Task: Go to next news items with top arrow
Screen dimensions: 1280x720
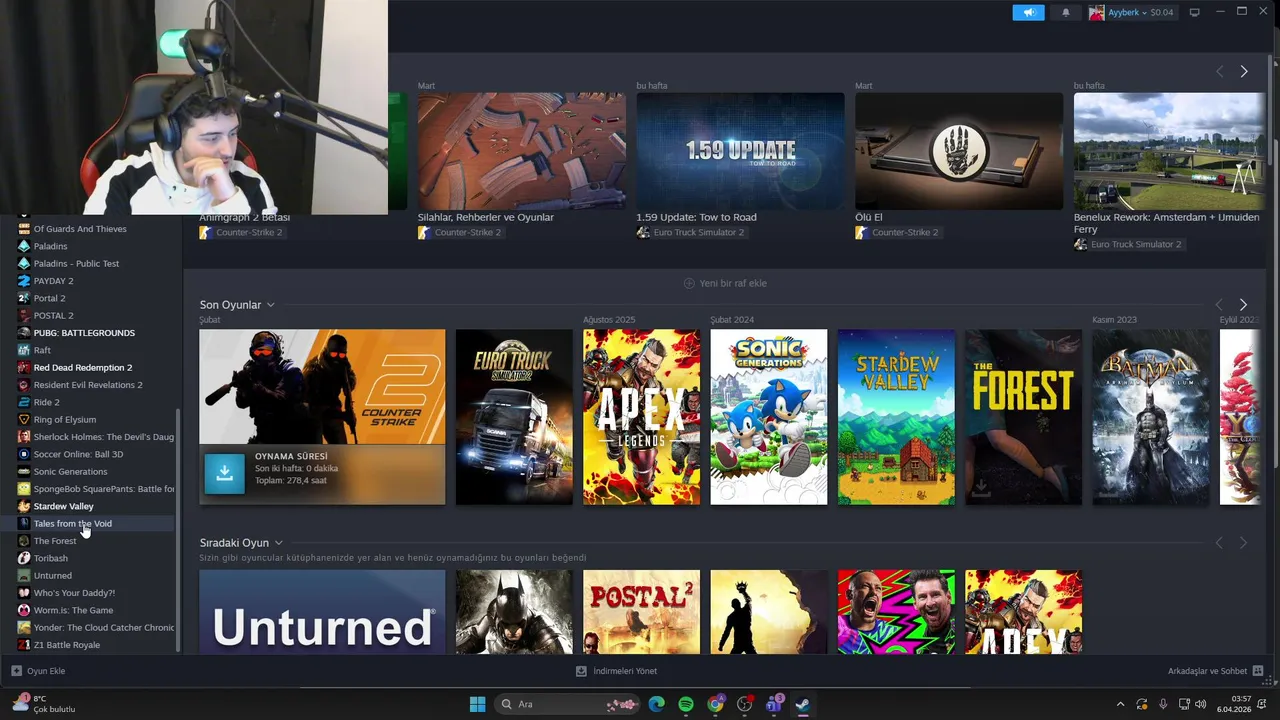Action: 1244,71
